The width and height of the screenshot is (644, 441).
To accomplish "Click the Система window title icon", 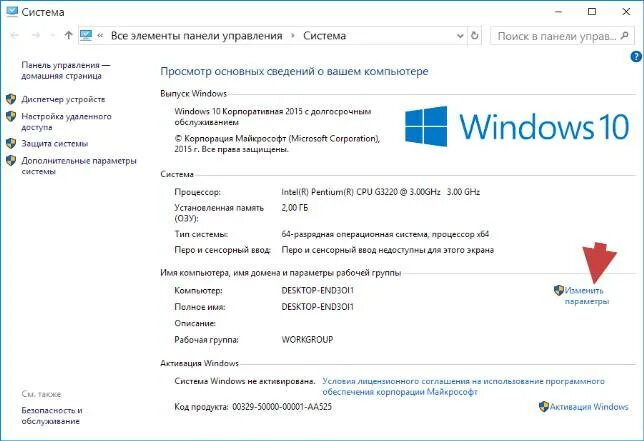I will tap(12, 11).
